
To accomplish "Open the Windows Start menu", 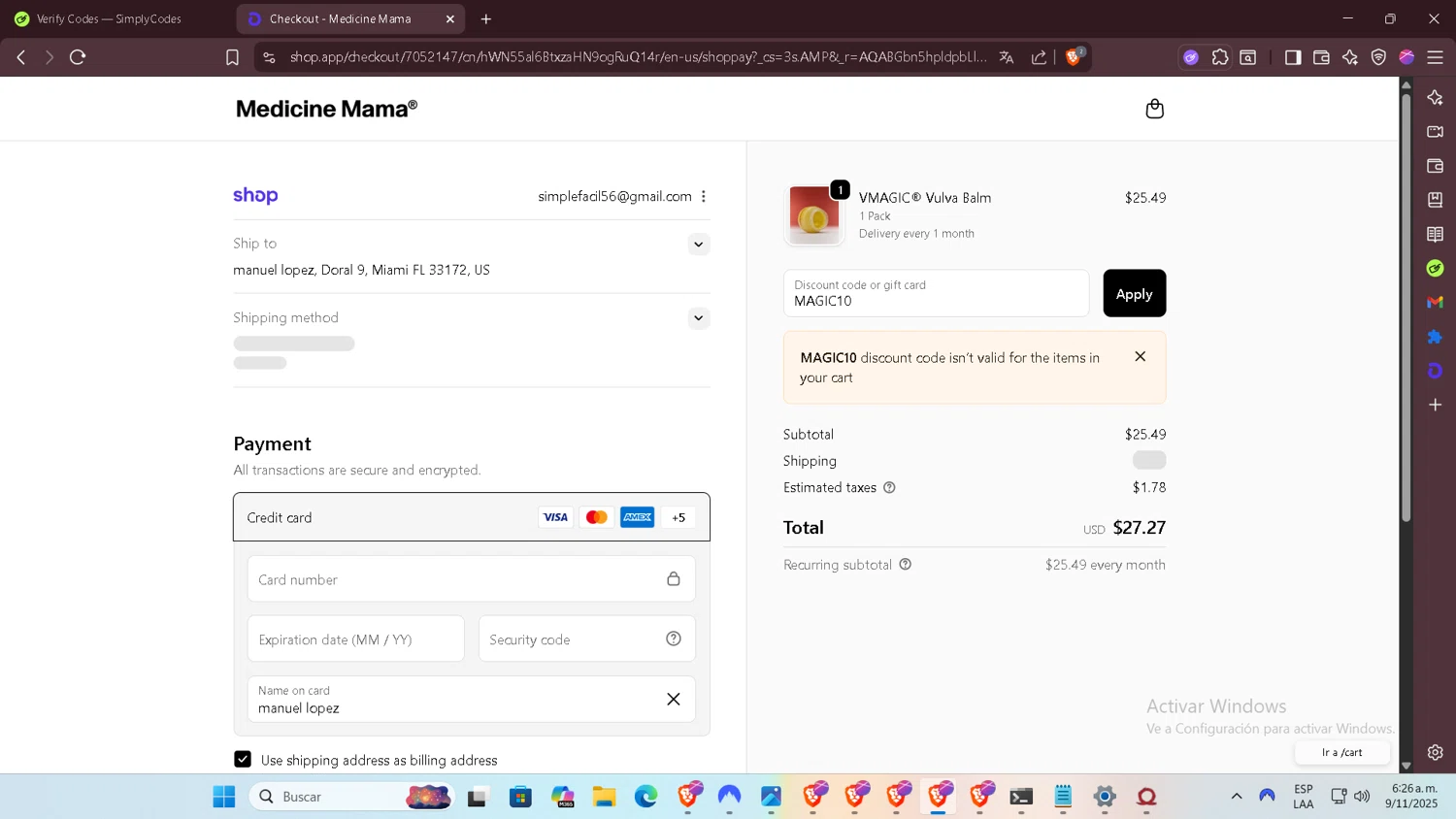I will 224,797.
